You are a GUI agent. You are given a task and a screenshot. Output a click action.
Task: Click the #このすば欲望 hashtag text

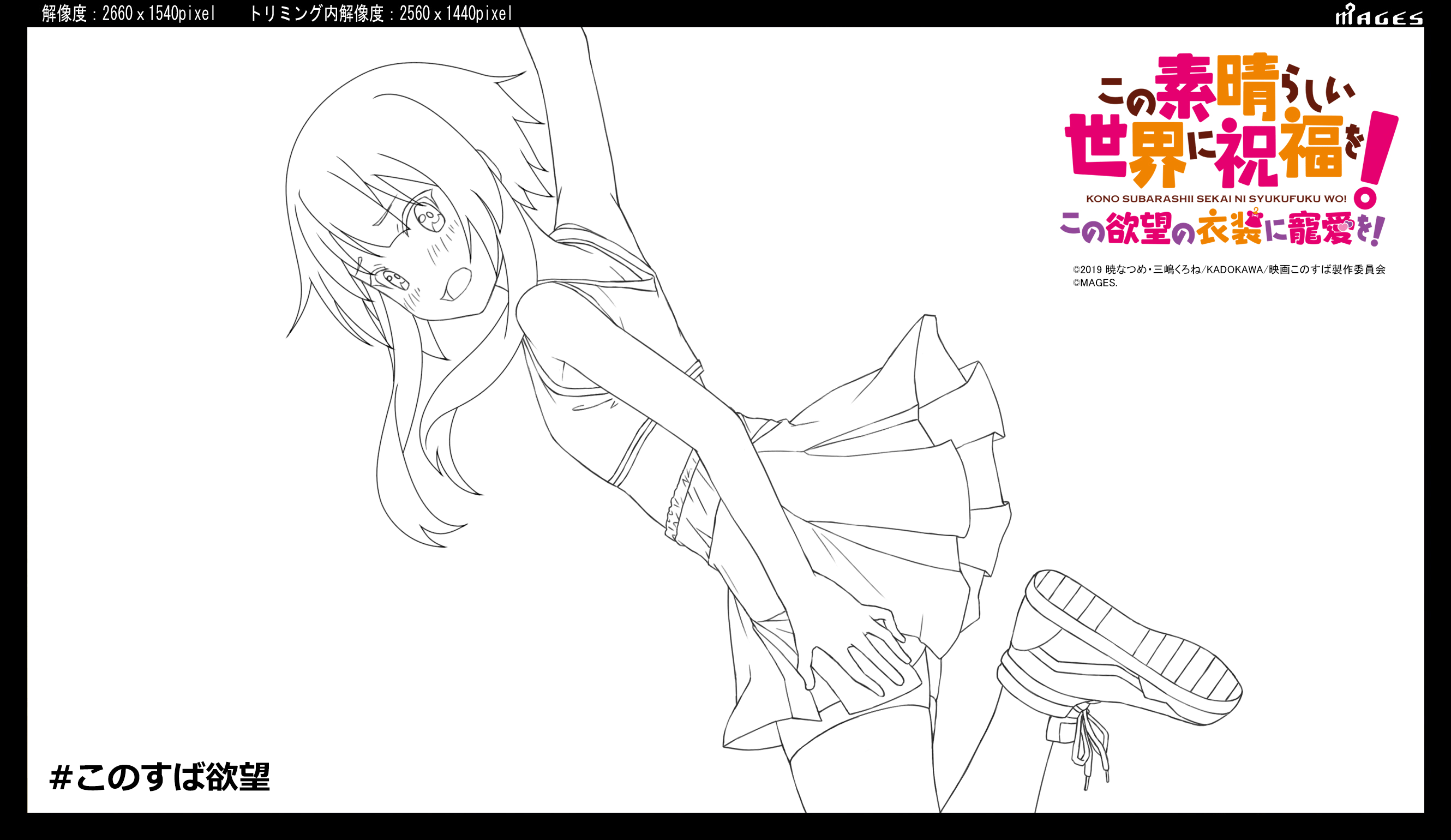[x=159, y=777]
